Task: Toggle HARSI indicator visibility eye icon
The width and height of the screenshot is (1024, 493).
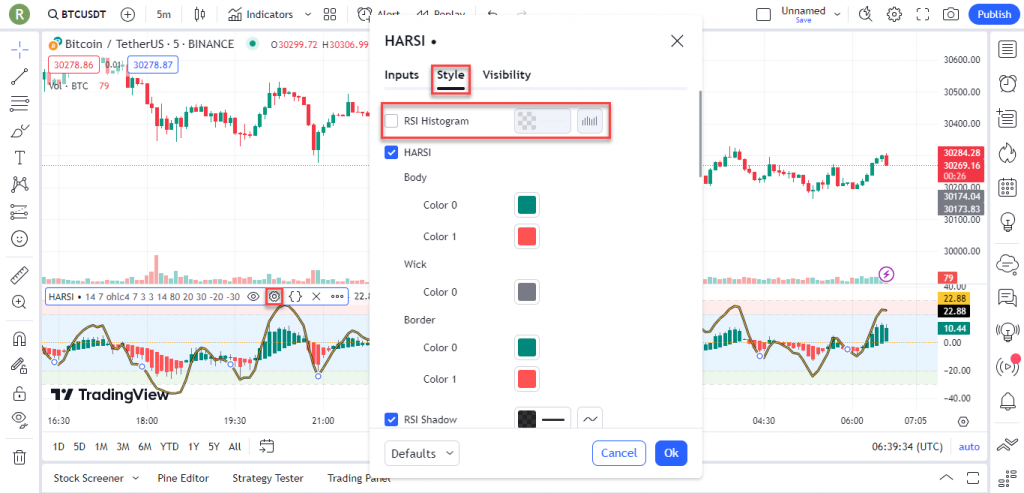Action: (254, 296)
